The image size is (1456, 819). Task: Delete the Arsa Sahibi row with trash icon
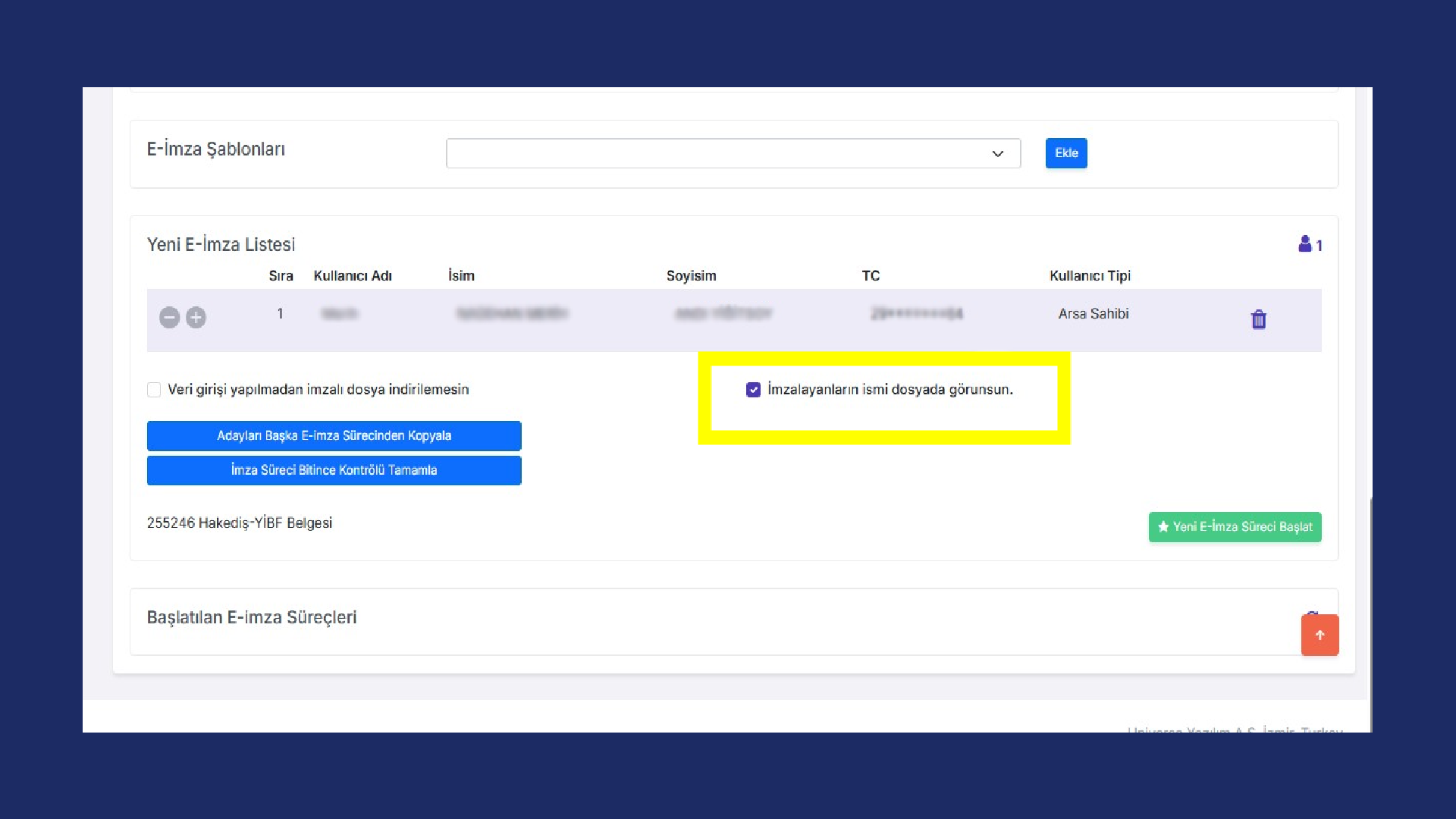1259,319
